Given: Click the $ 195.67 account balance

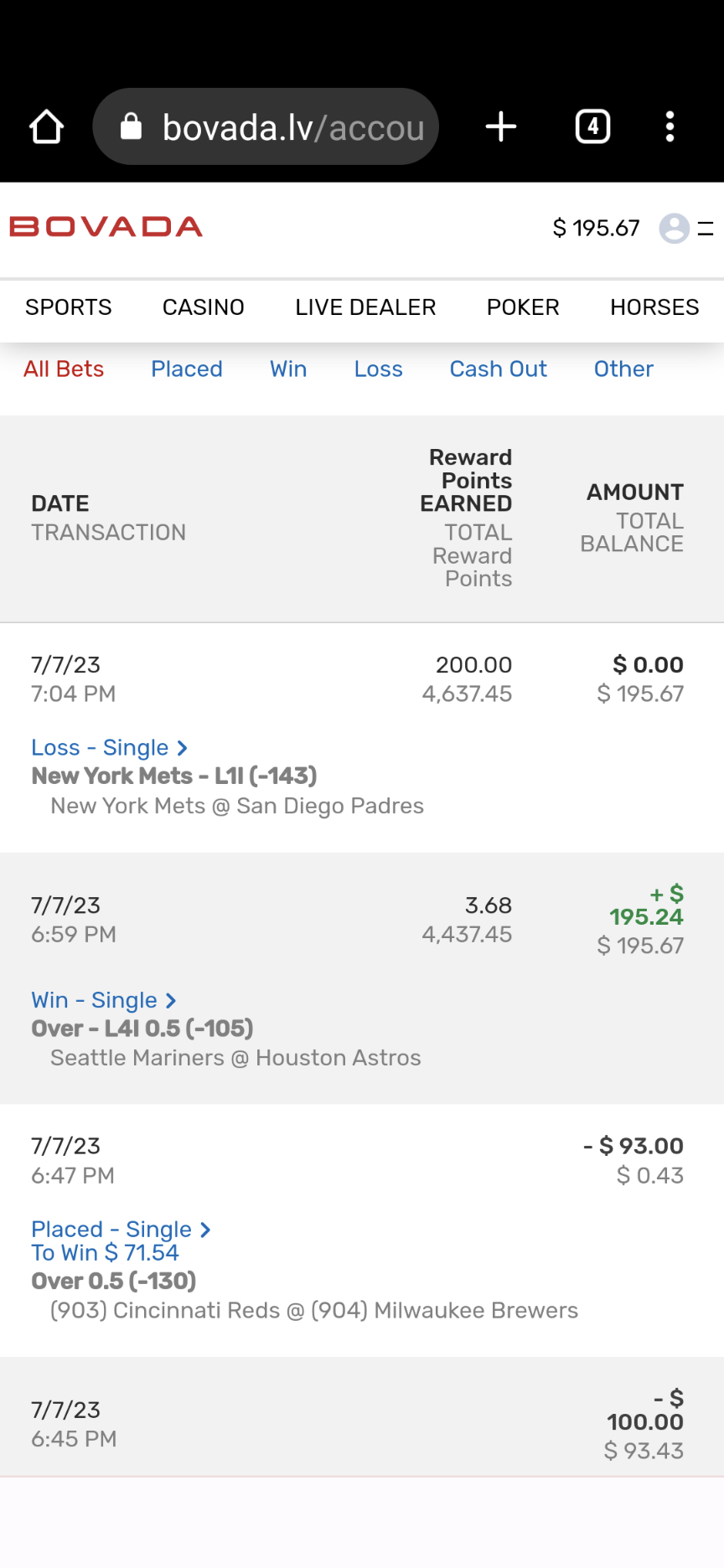Looking at the screenshot, I should tap(596, 228).
